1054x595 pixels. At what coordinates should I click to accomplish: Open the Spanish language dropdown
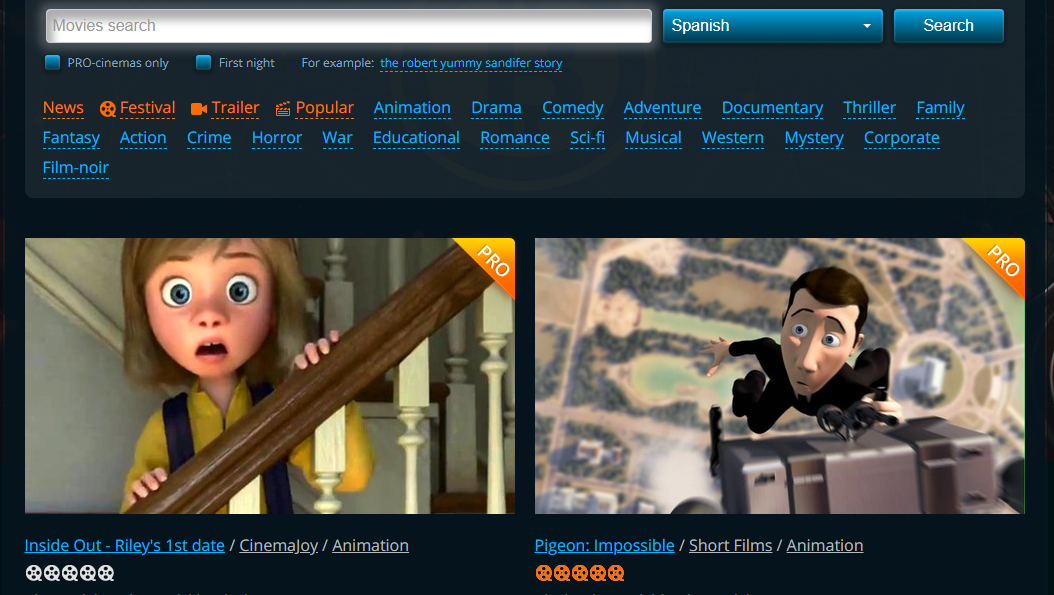click(772, 26)
